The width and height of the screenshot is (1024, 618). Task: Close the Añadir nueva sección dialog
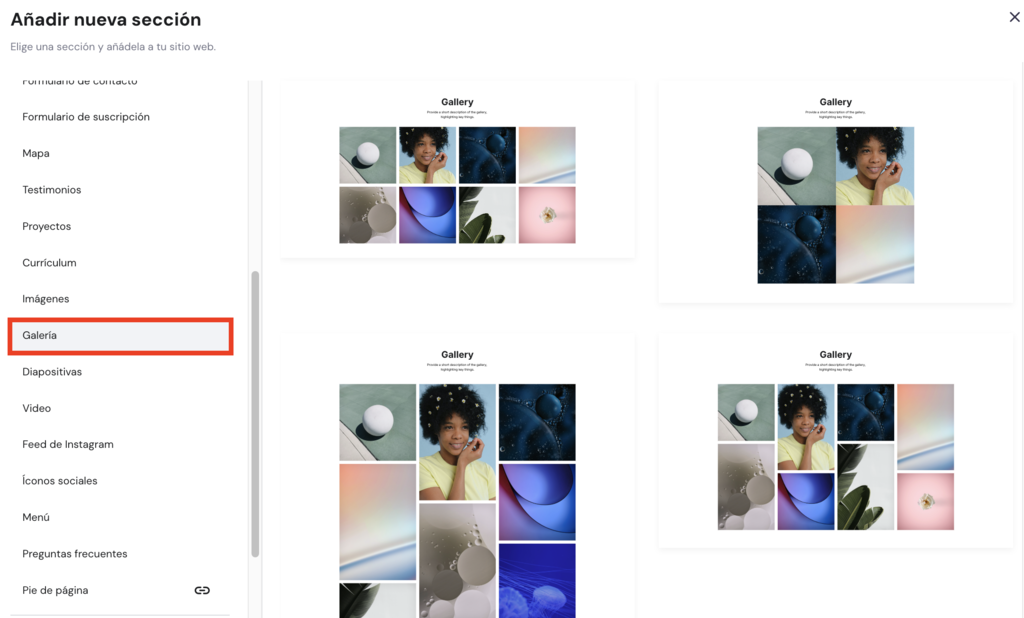(x=1014, y=17)
